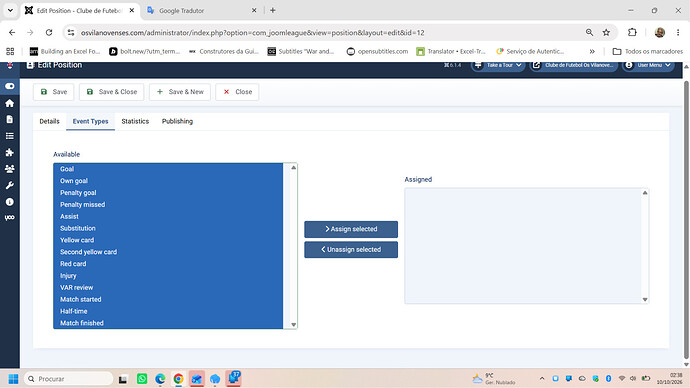Switch to Google Tradutor tab
The width and height of the screenshot is (690, 388).
202,11
